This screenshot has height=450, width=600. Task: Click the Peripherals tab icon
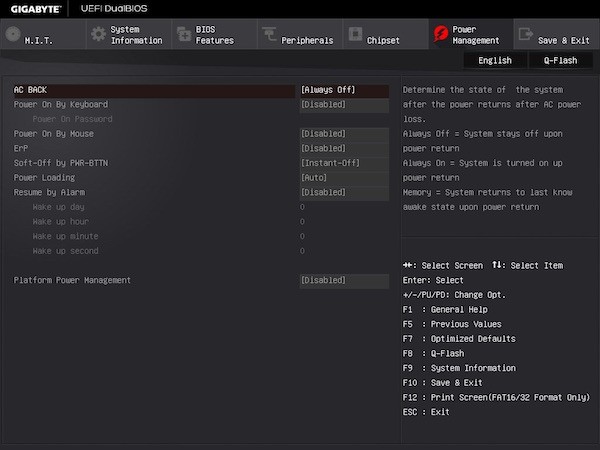click(270, 35)
